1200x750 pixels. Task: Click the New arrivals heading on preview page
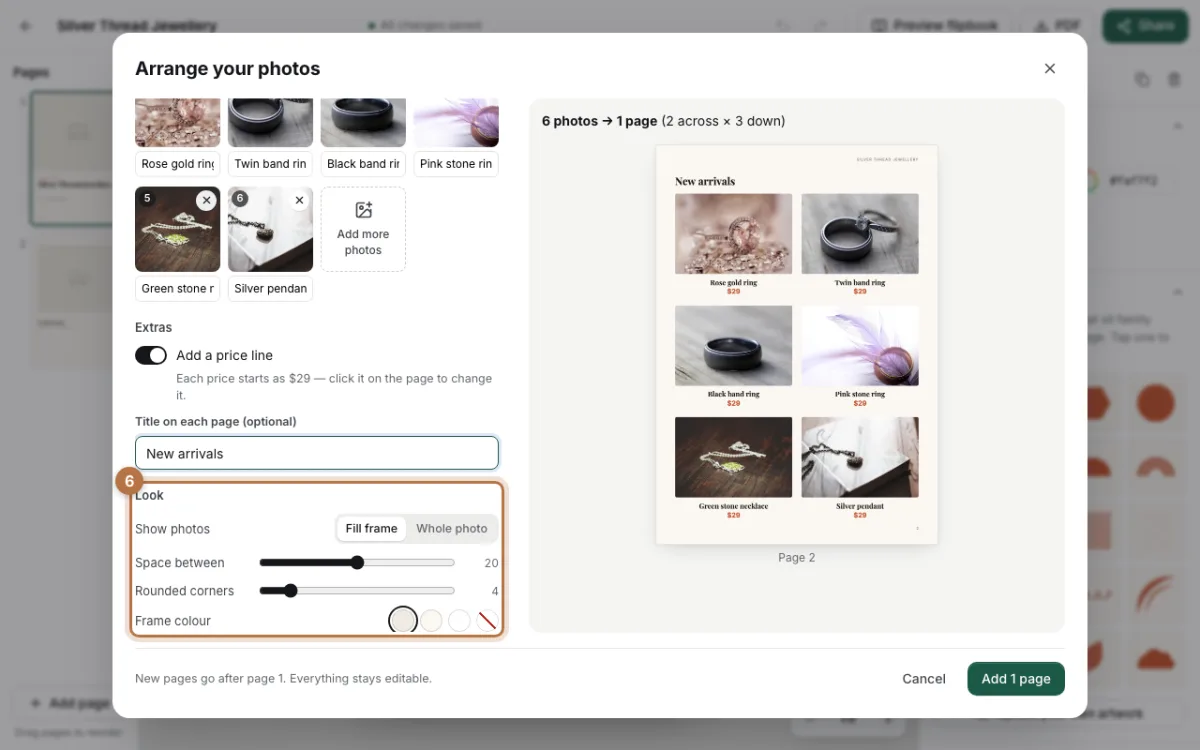(x=705, y=181)
